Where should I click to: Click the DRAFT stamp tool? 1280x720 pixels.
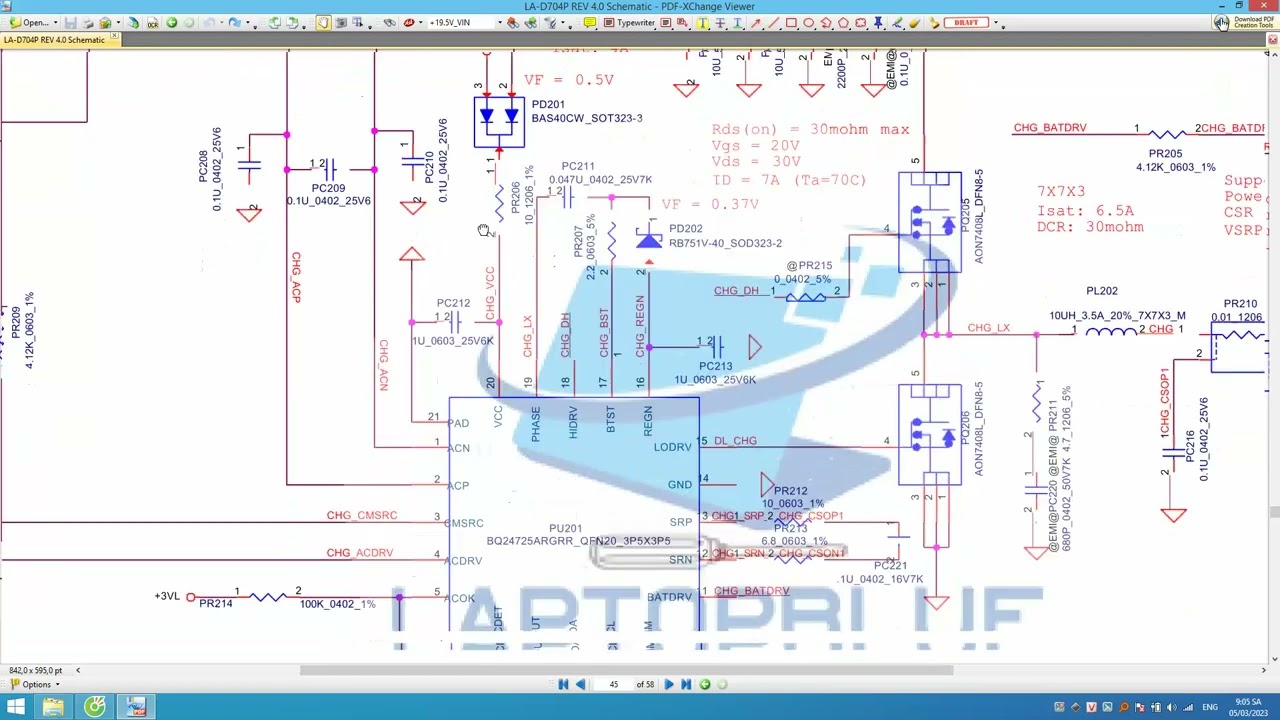coord(966,22)
